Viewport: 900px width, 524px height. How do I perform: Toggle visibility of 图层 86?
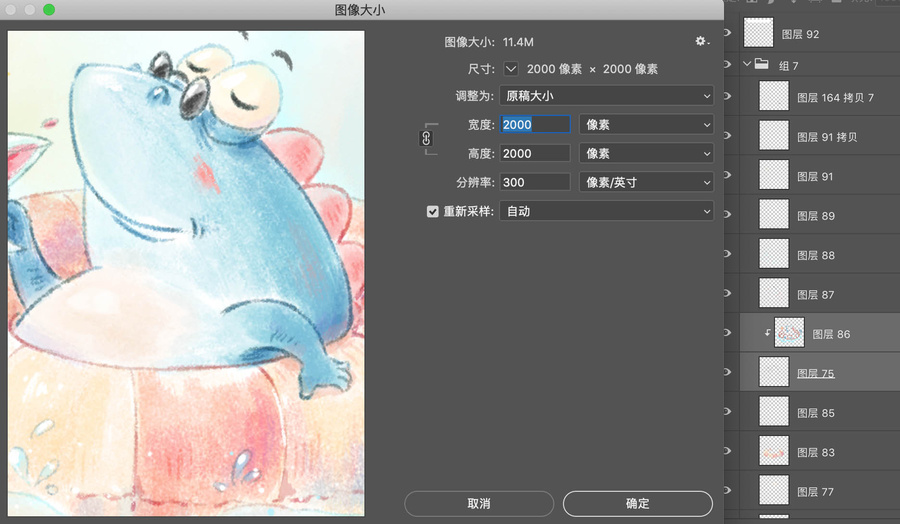click(x=727, y=332)
